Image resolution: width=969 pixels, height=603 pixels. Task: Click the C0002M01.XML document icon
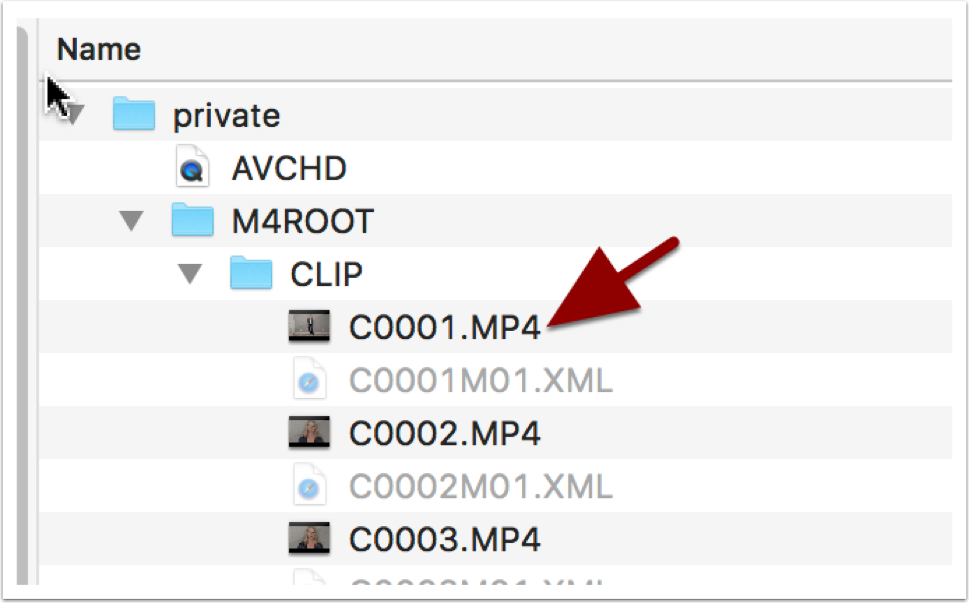310,485
